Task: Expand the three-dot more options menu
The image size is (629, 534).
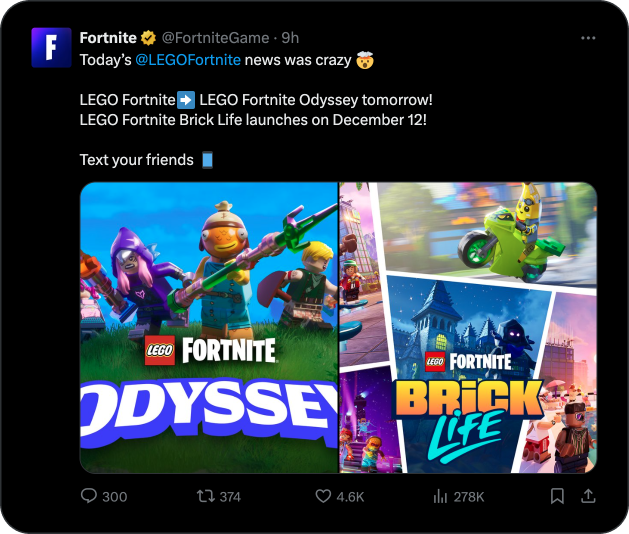Action: tap(588, 38)
